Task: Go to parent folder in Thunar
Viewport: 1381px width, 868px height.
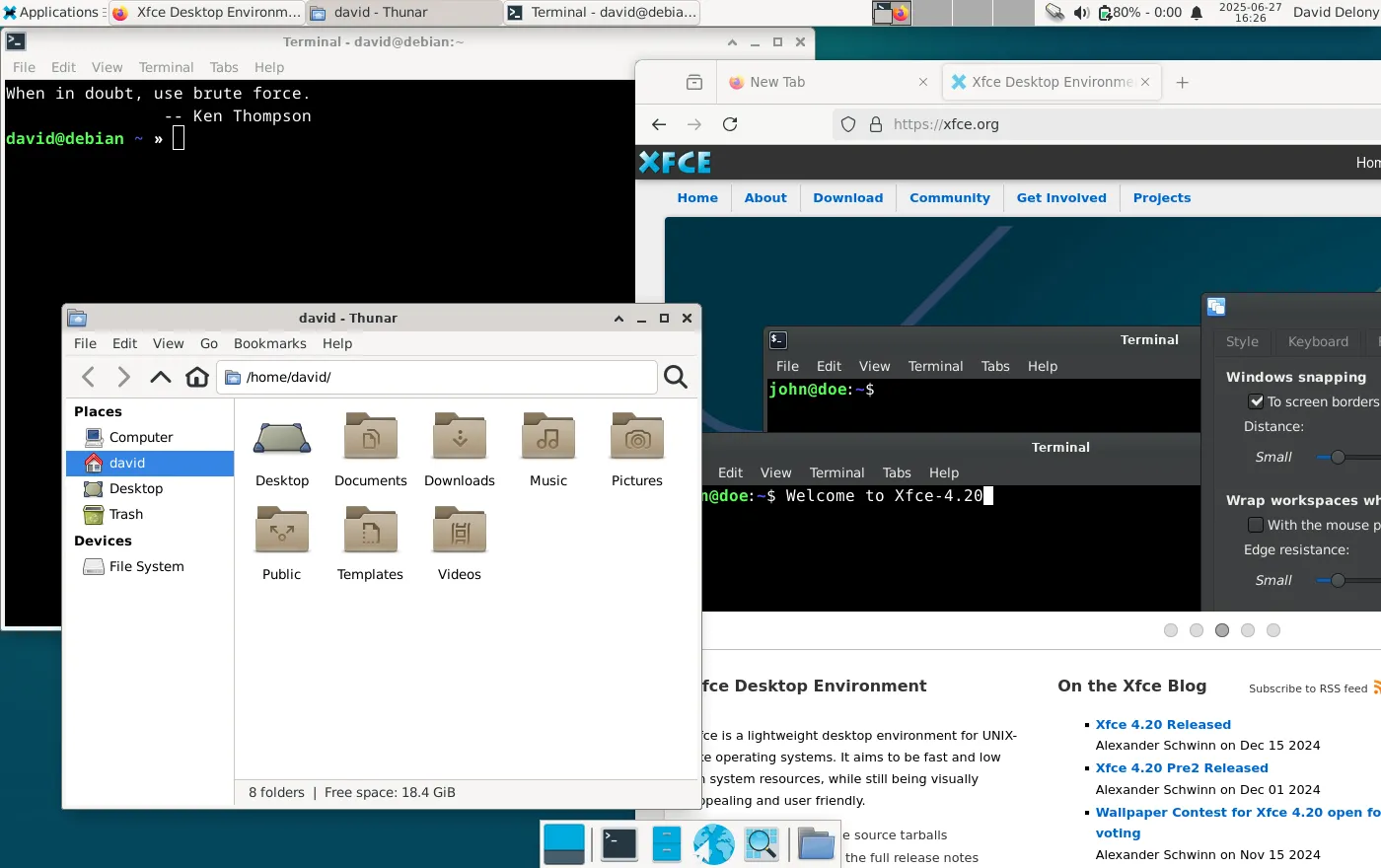Action: coord(160,377)
